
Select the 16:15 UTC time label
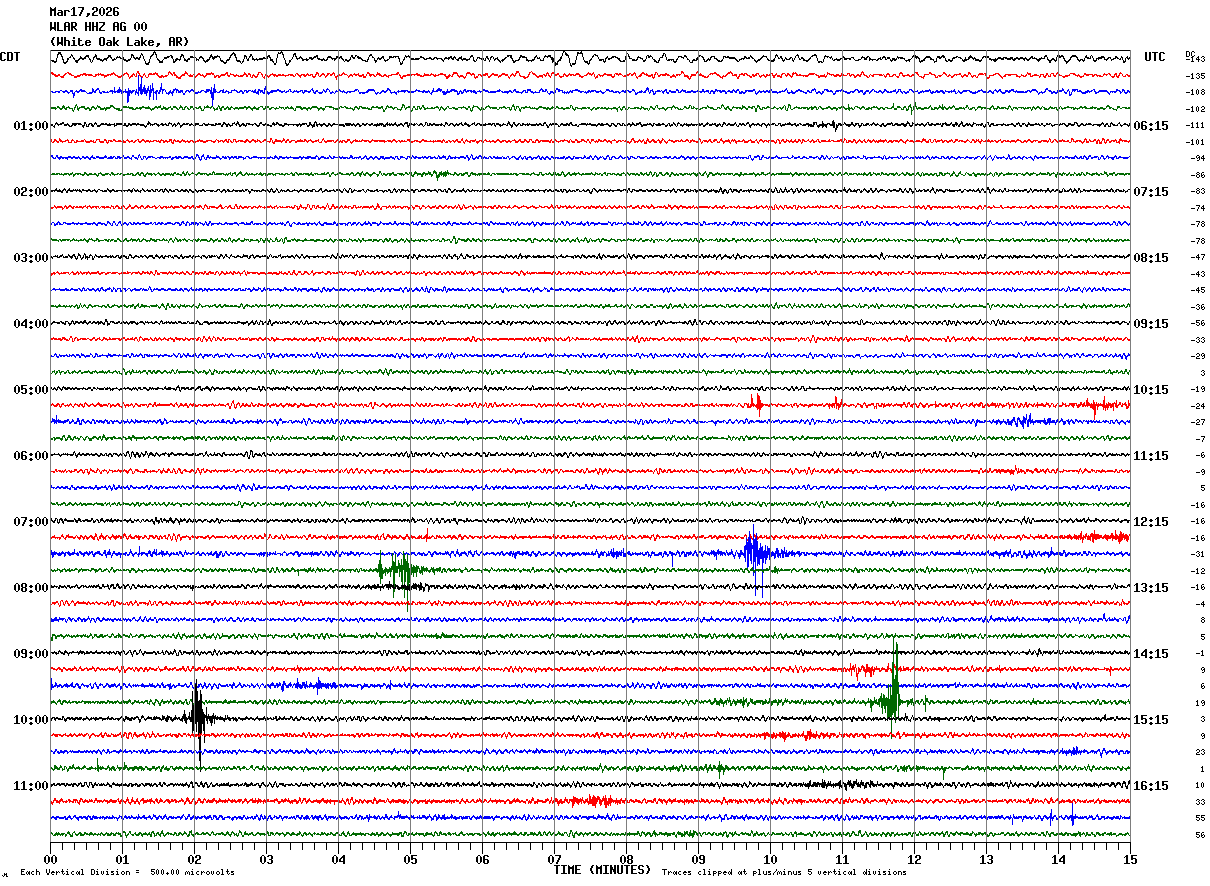click(1151, 786)
